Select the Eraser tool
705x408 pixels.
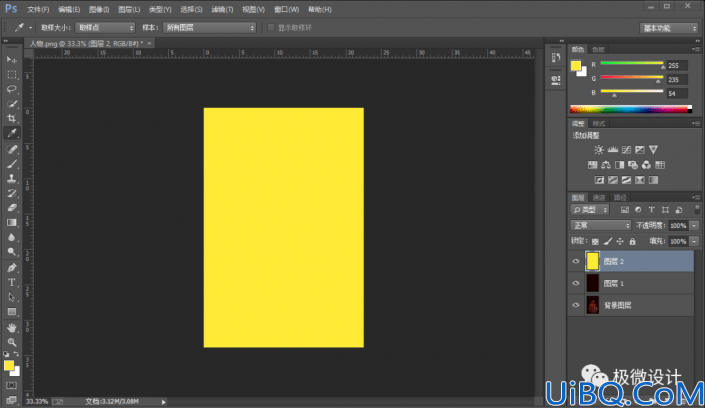pyautogui.click(x=12, y=208)
